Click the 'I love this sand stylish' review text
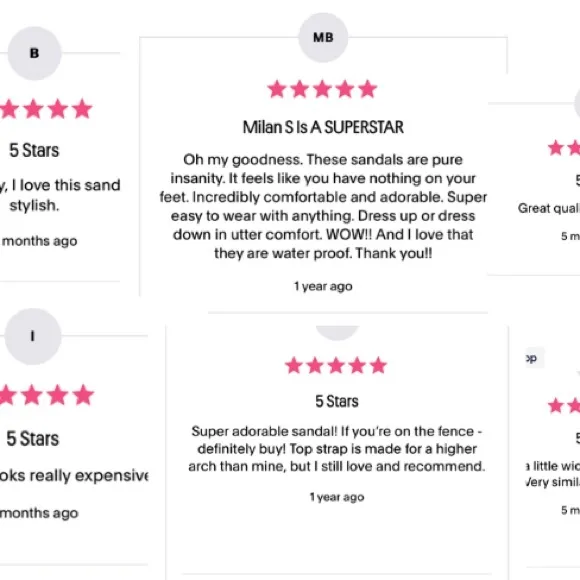This screenshot has height=580, width=580. coord(60,195)
